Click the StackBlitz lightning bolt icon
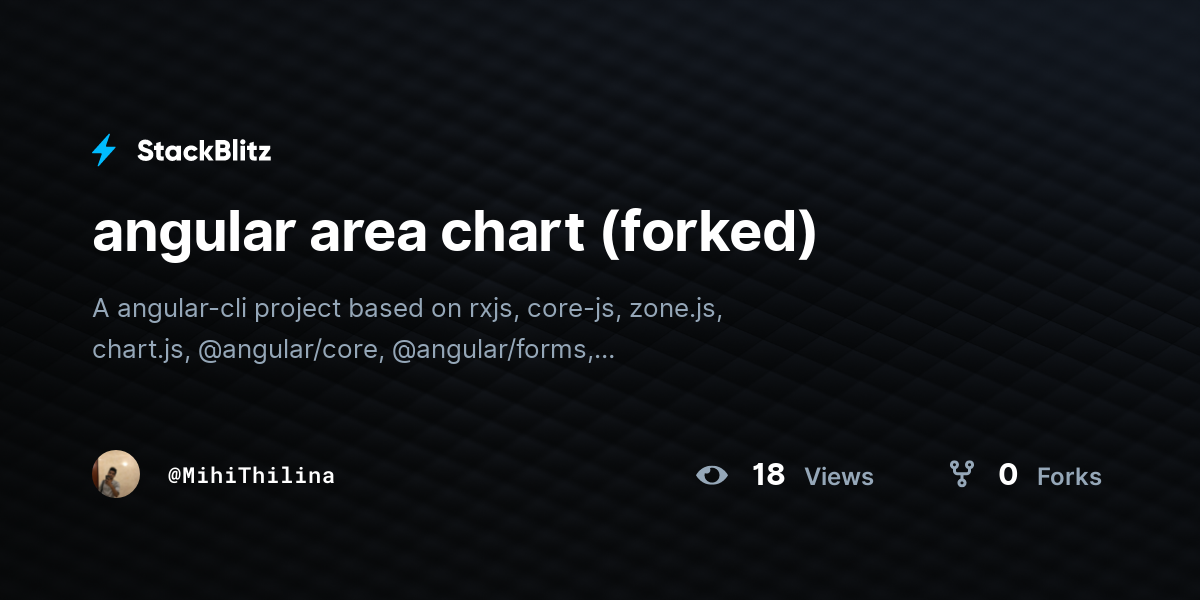Viewport: 1200px width, 600px height. pos(104,151)
